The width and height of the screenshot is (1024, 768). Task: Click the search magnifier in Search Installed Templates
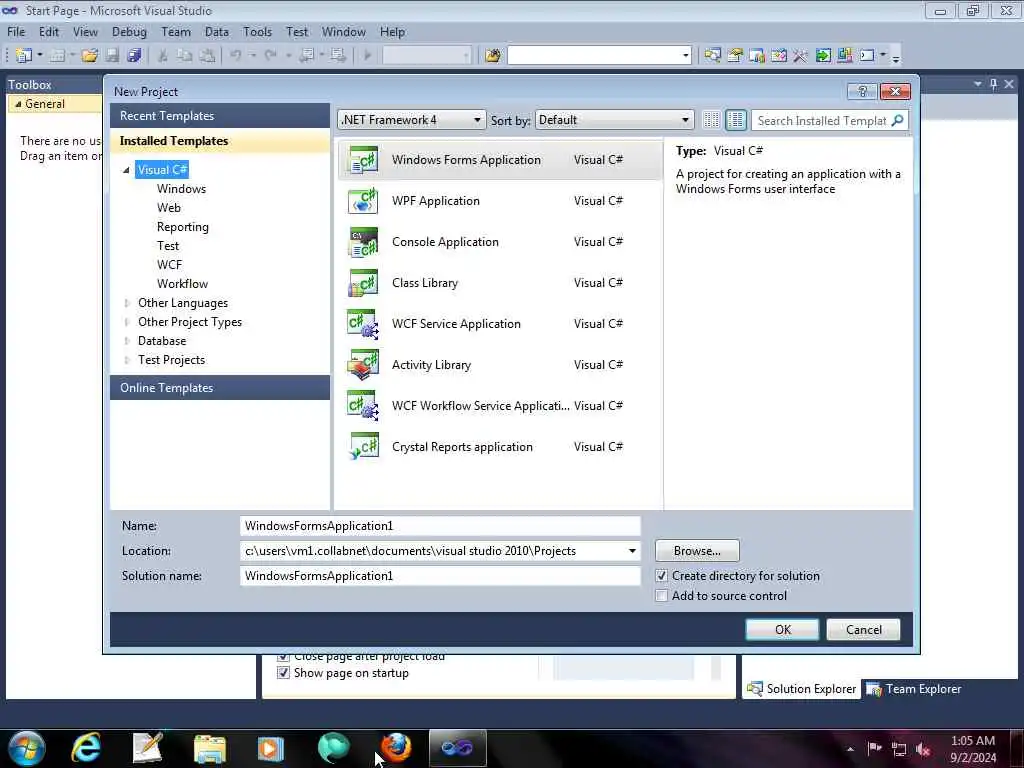(x=898, y=120)
